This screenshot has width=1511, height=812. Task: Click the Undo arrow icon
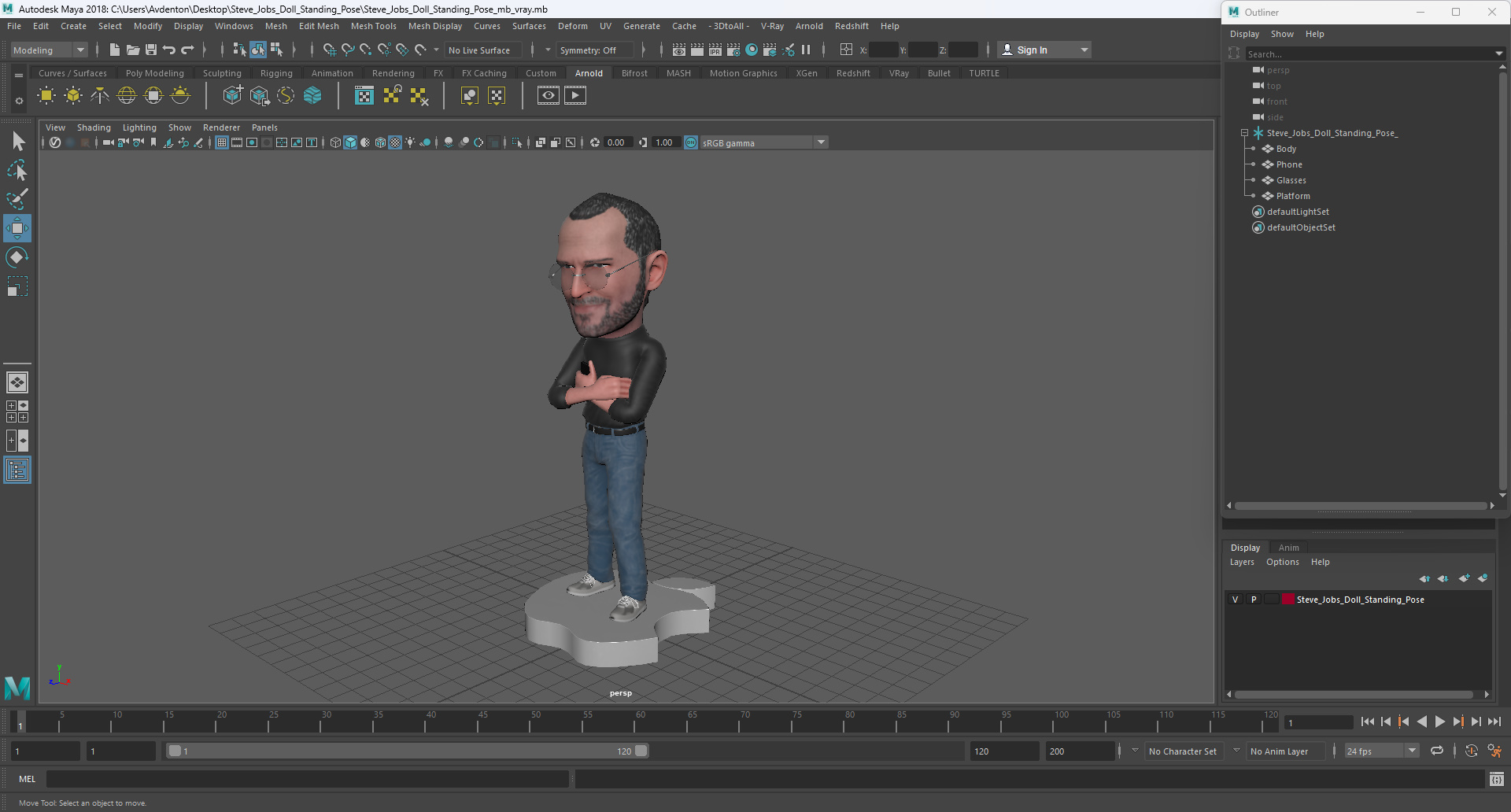(169, 50)
